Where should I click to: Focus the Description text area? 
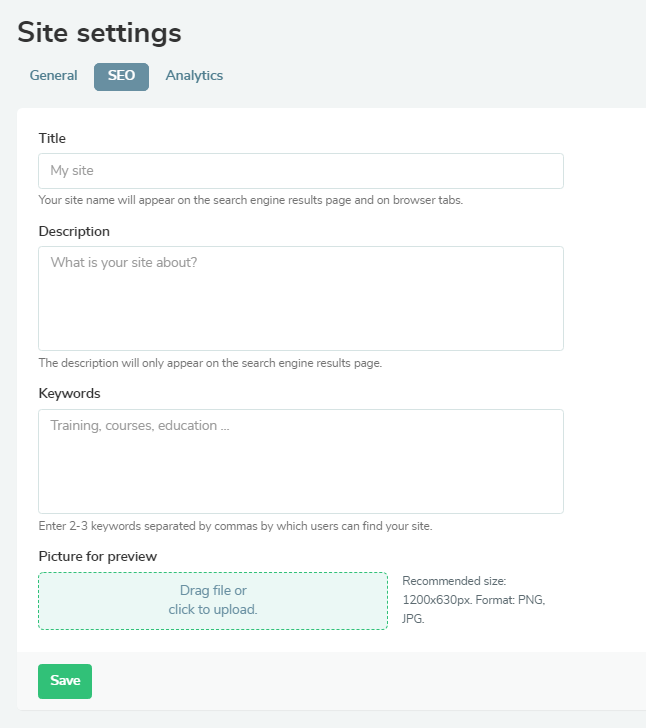coord(300,298)
